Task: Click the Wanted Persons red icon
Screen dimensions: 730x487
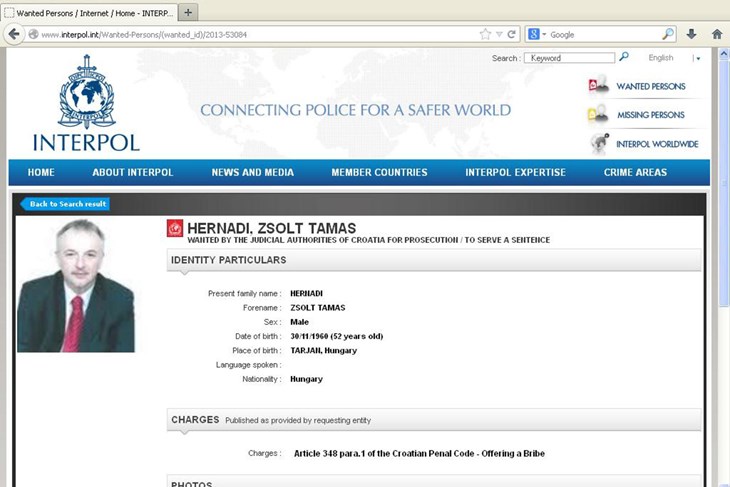Action: point(599,85)
